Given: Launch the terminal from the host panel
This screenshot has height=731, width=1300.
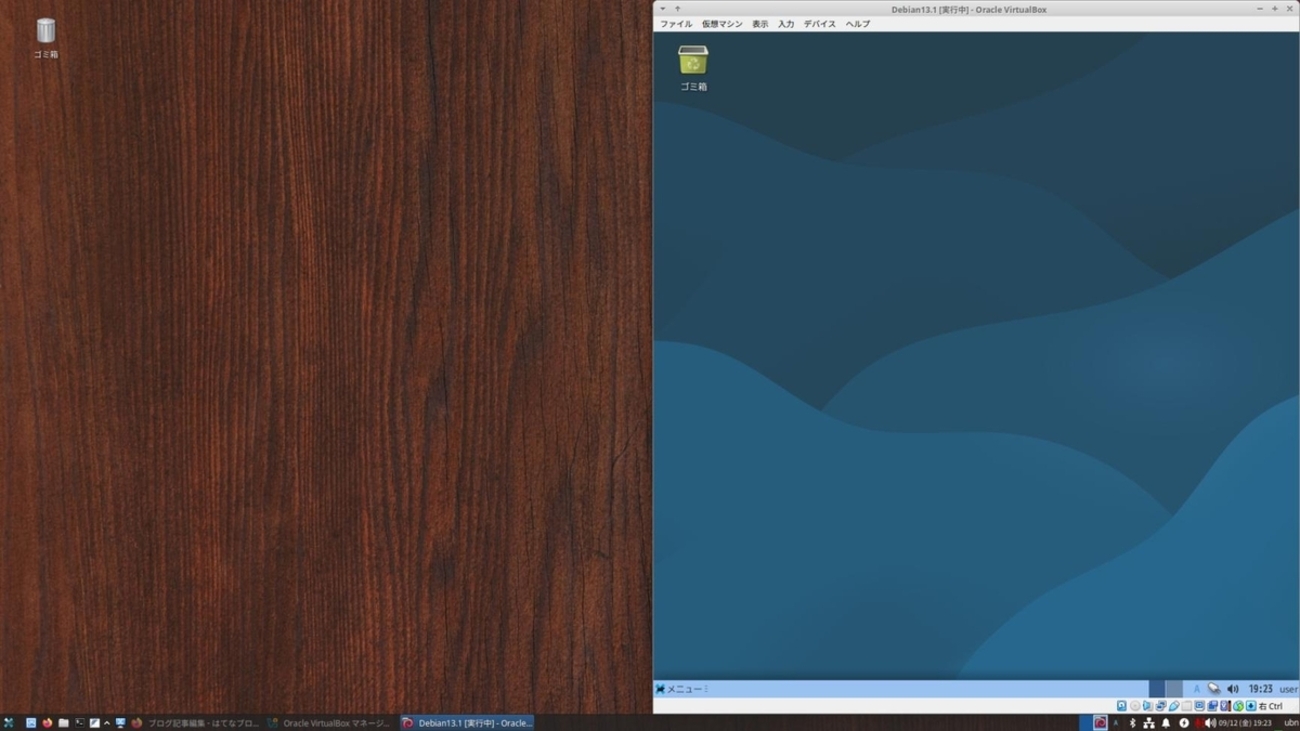Looking at the screenshot, I should tap(79, 723).
